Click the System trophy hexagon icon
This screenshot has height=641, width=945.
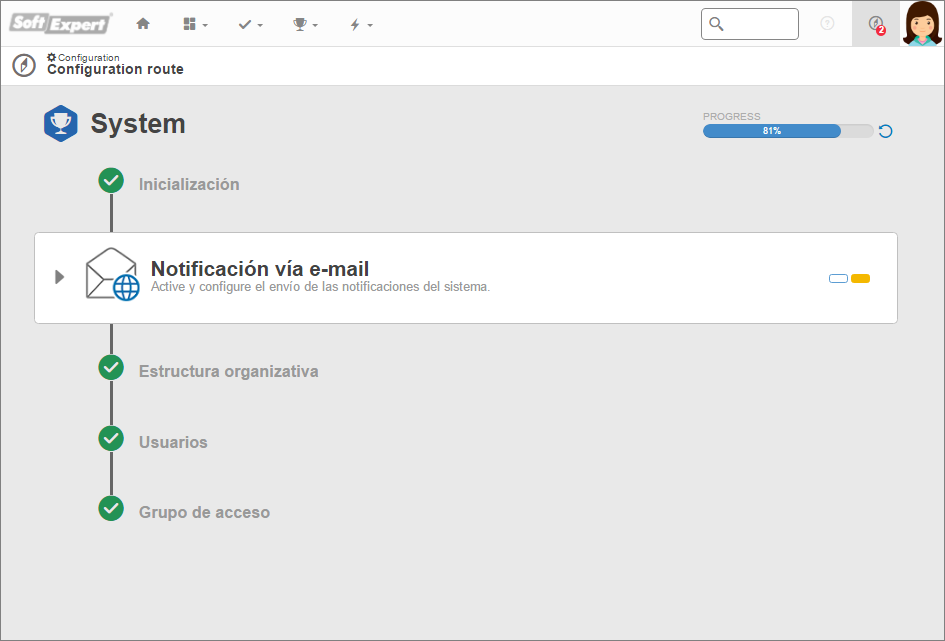(x=60, y=124)
